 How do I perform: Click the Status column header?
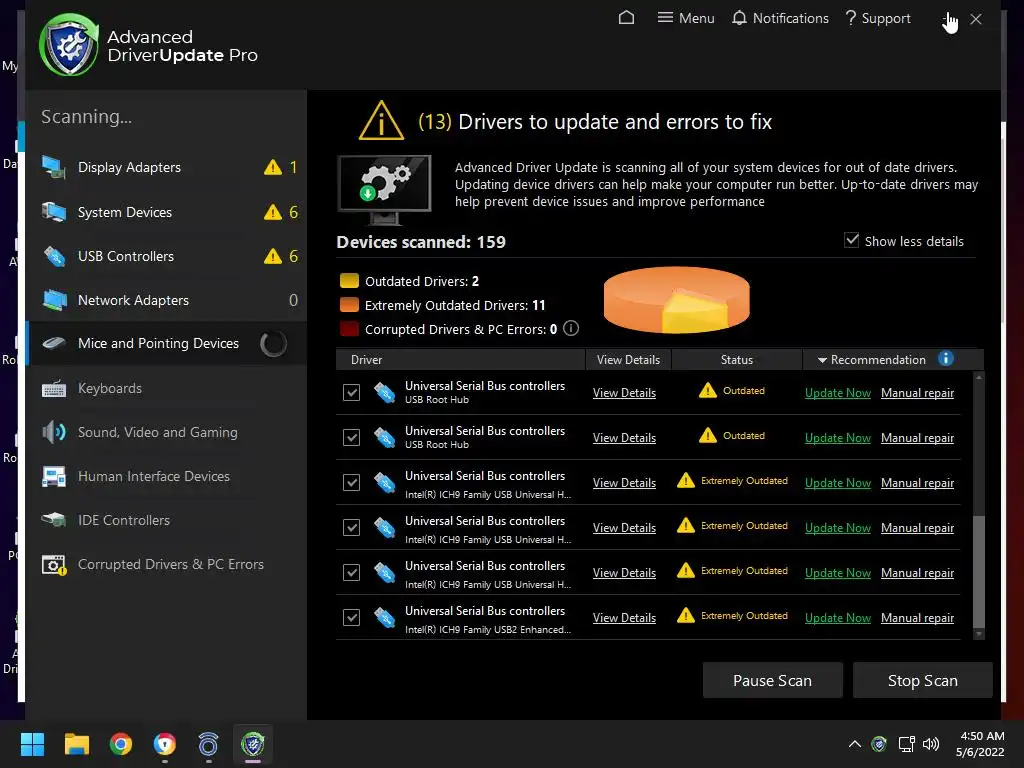(737, 360)
